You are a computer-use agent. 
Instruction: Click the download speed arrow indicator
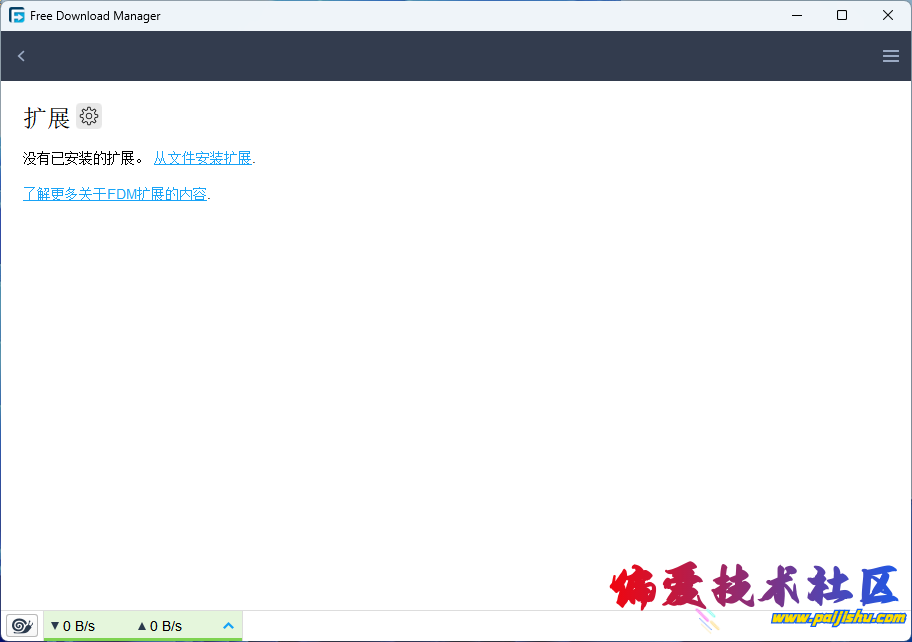55,626
